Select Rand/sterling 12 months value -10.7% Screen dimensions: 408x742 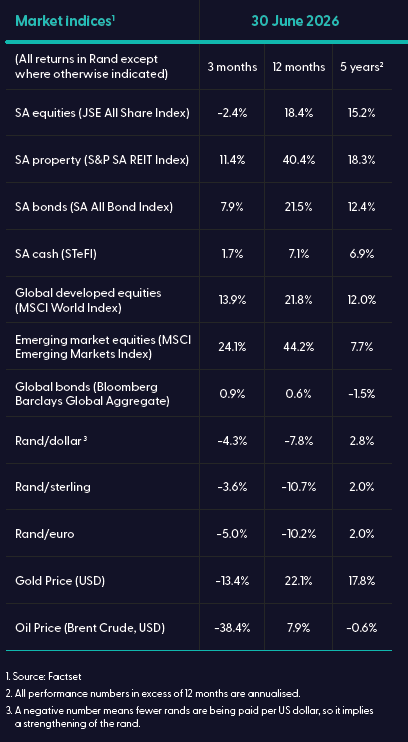coord(299,487)
